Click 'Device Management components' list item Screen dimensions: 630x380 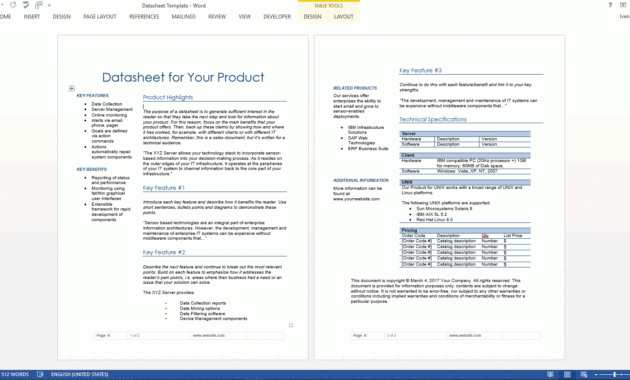(x=213, y=319)
